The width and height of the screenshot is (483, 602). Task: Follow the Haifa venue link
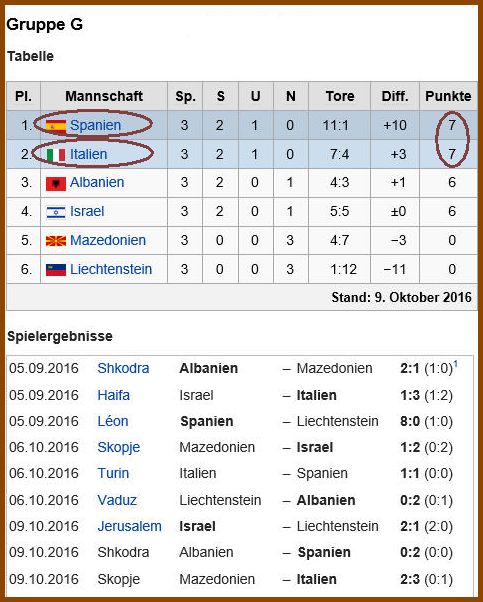(x=114, y=395)
